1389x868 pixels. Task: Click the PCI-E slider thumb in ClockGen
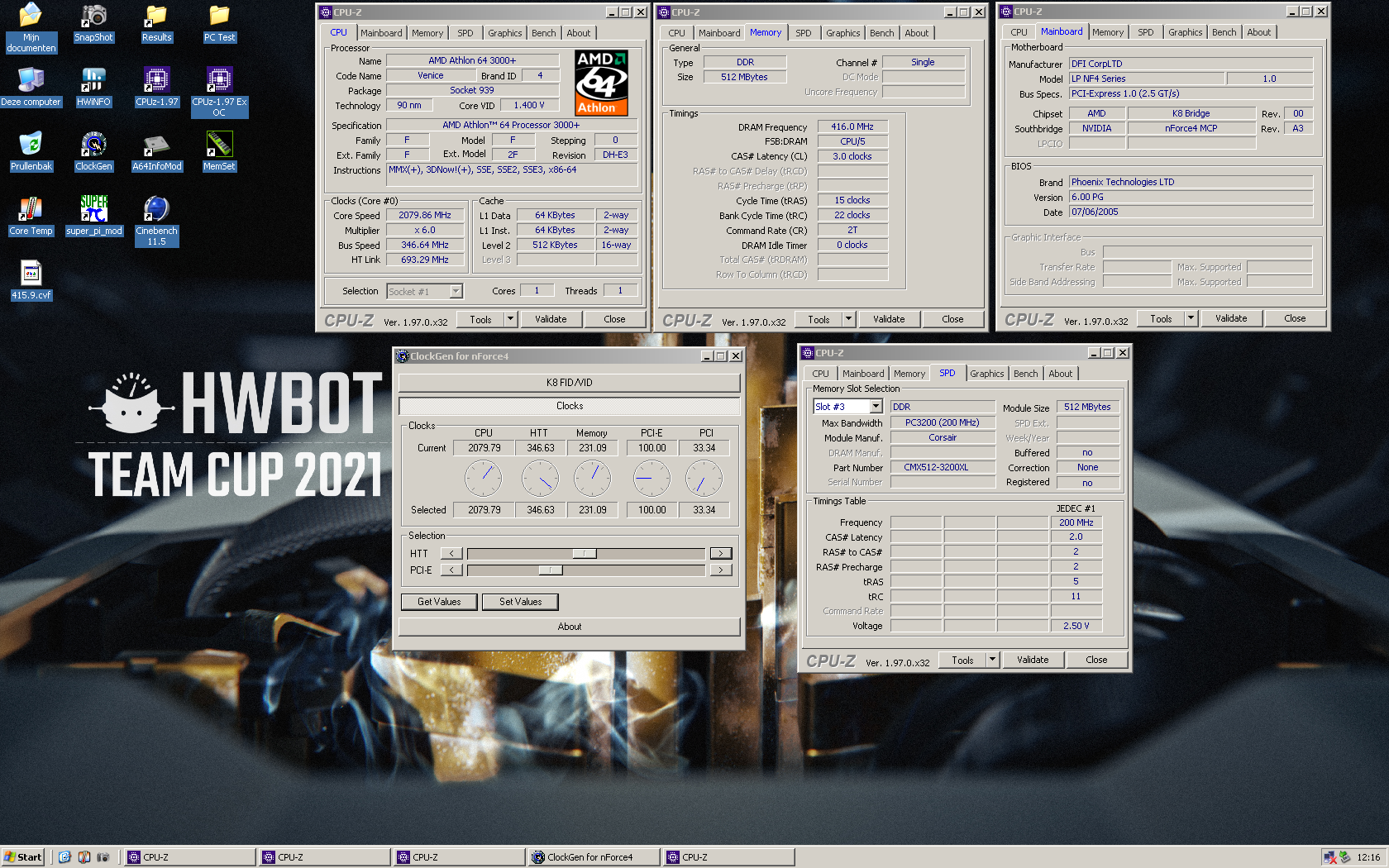pos(551,570)
